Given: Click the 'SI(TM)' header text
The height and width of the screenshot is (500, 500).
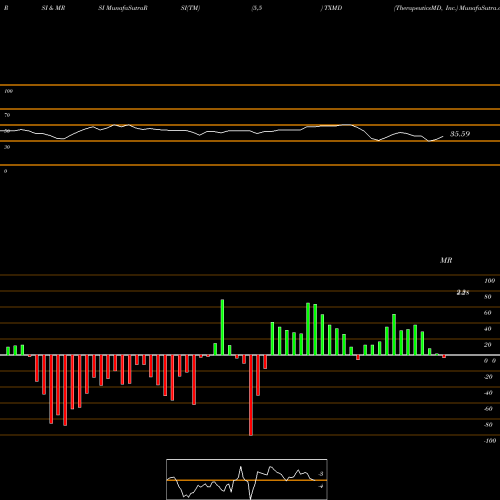Looking at the screenshot, I should (190, 8).
